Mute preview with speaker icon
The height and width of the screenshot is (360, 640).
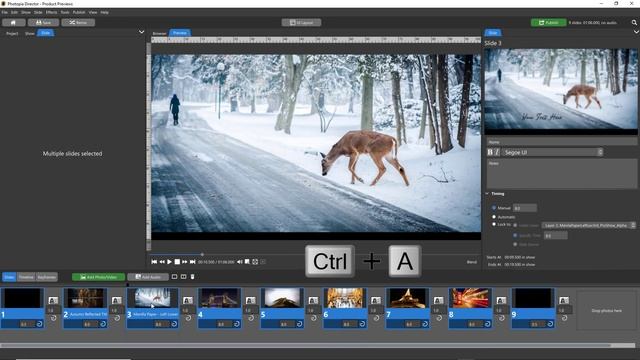pos(240,262)
